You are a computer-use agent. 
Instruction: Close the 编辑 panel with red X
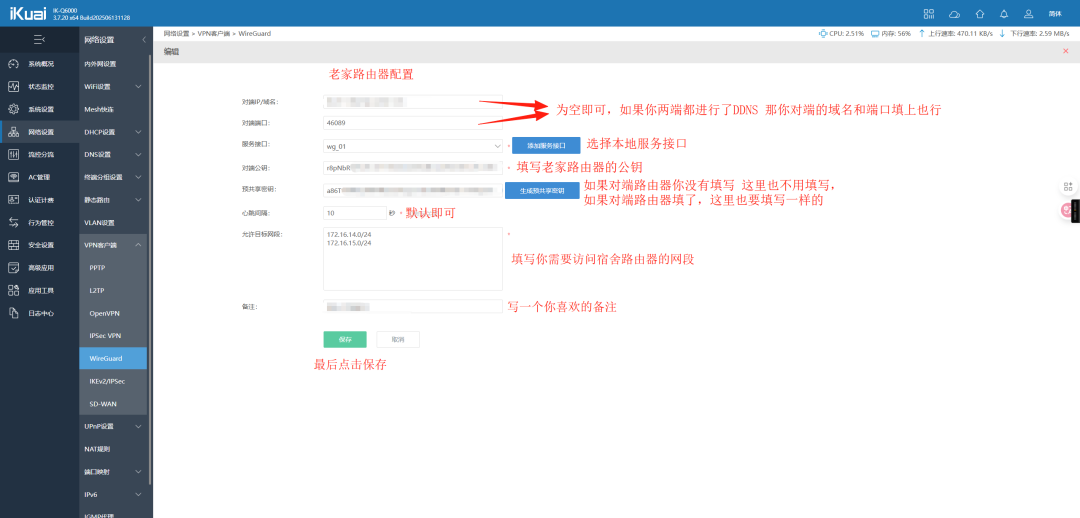[1066, 52]
